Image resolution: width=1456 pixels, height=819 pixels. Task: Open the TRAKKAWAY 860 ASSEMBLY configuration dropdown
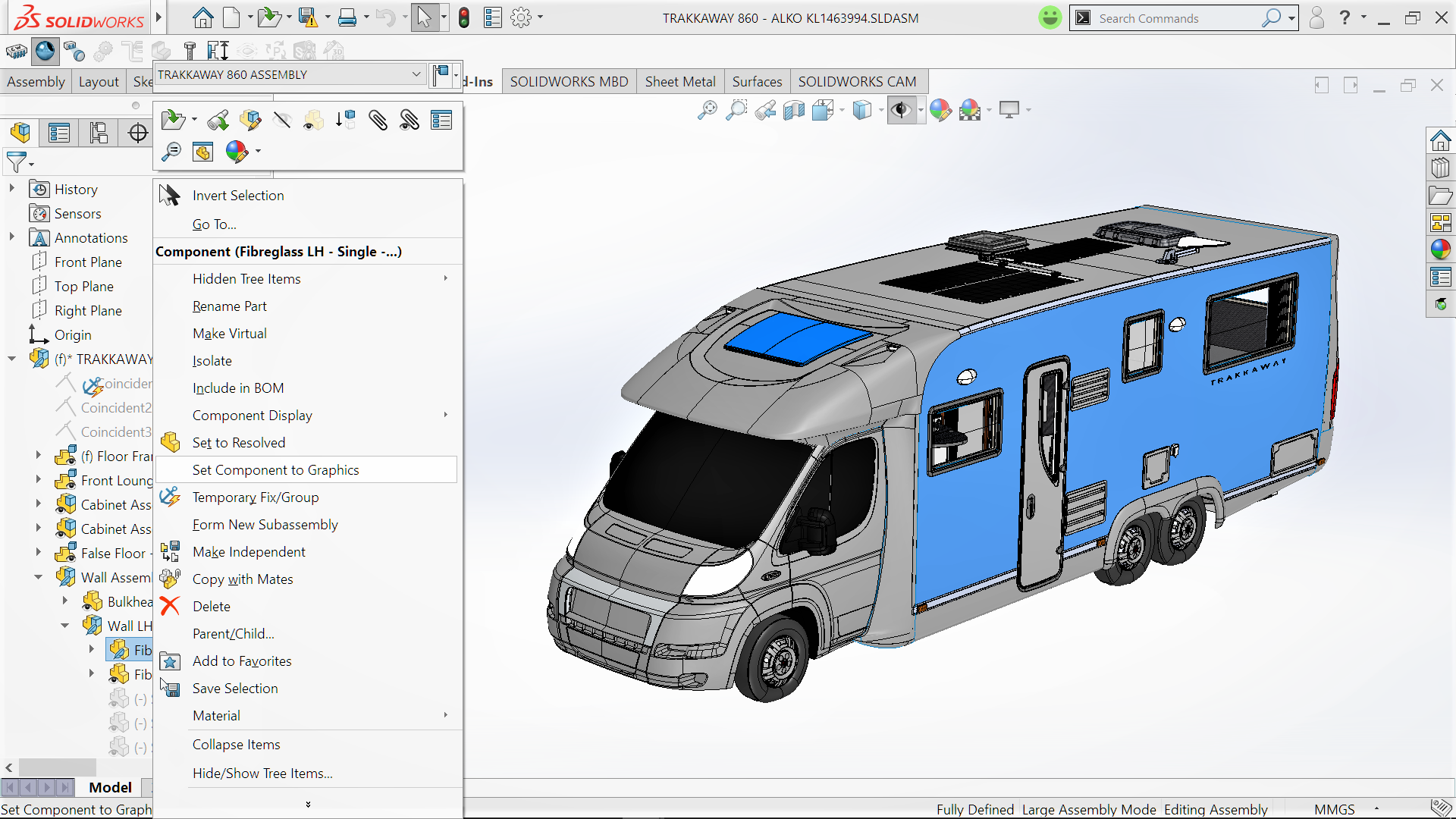416,74
